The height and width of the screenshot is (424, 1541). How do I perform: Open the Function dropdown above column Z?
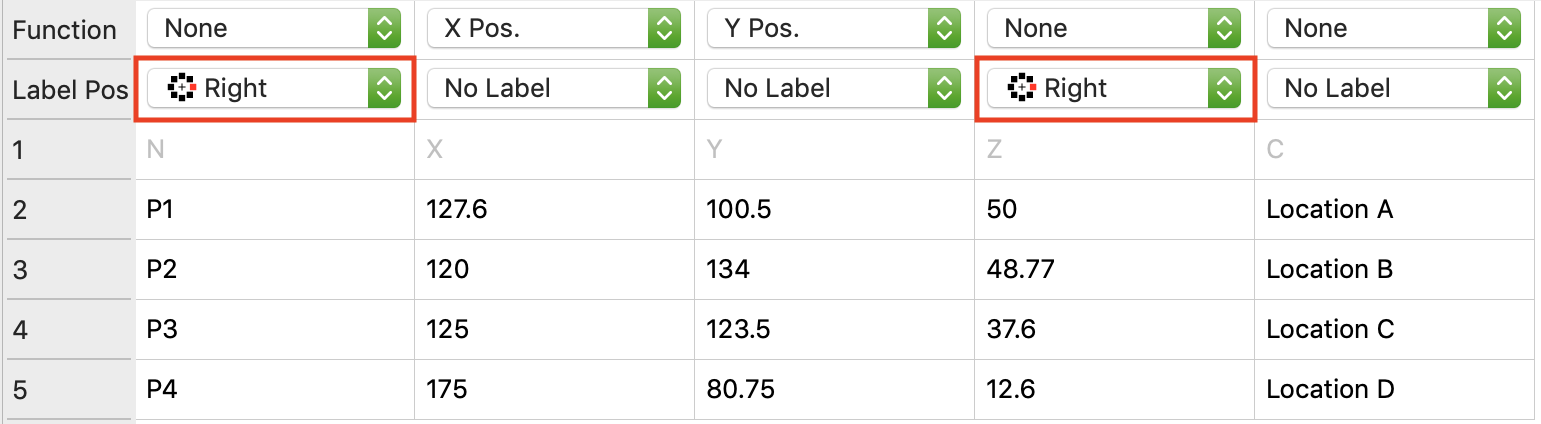(1114, 29)
